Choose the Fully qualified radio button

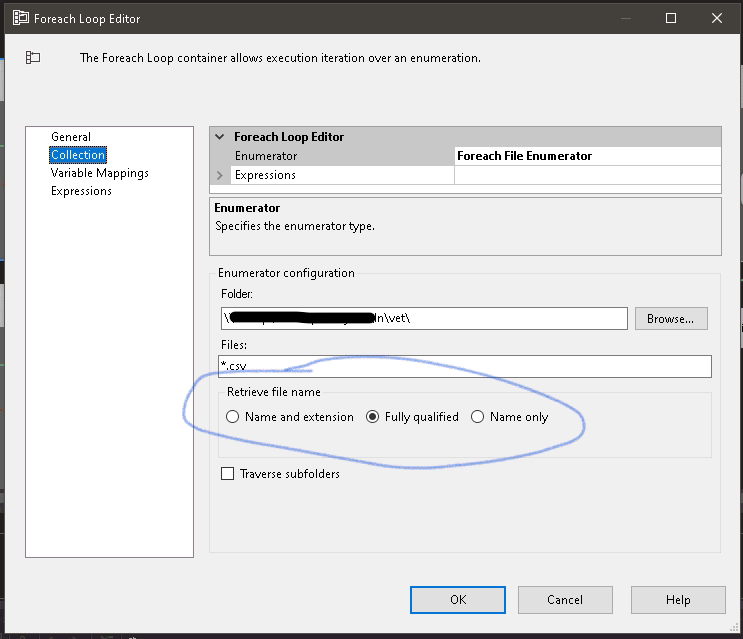pos(374,417)
